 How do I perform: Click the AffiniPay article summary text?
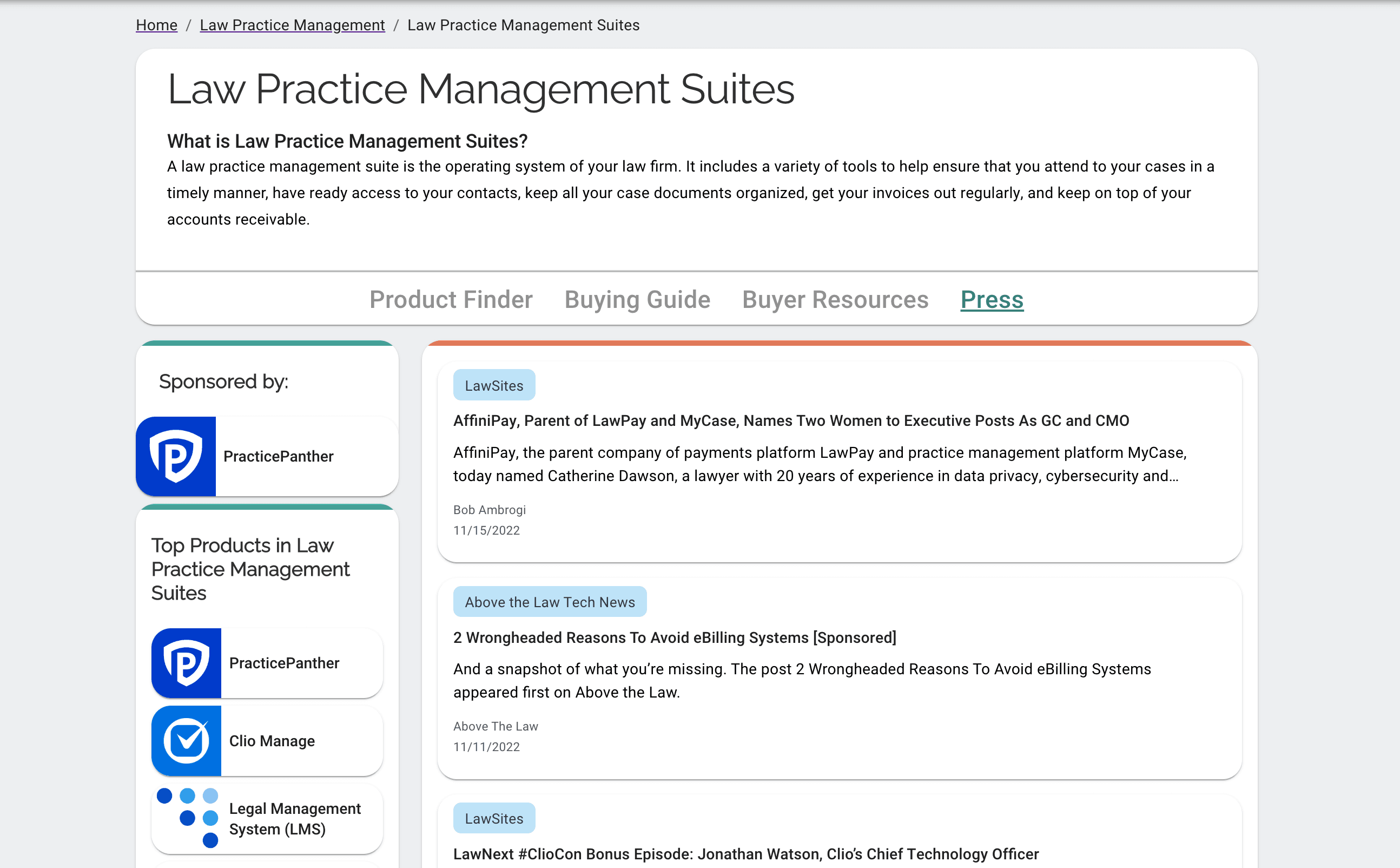(820, 464)
